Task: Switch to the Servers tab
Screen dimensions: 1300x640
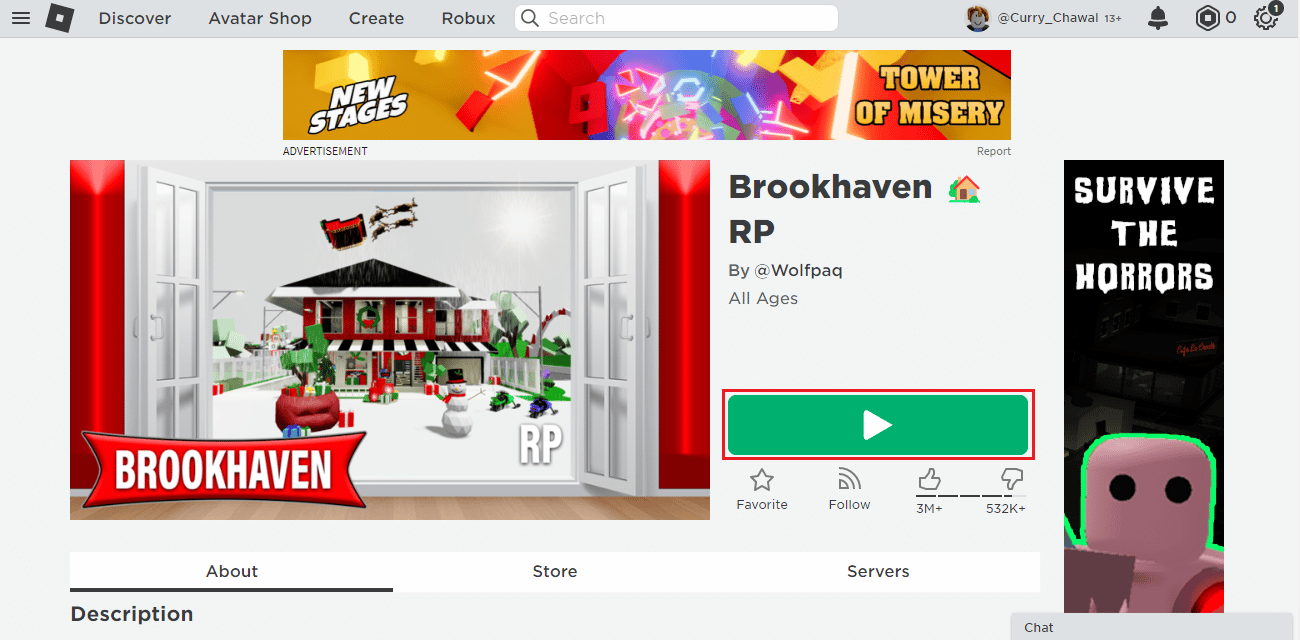Action: coord(878,571)
